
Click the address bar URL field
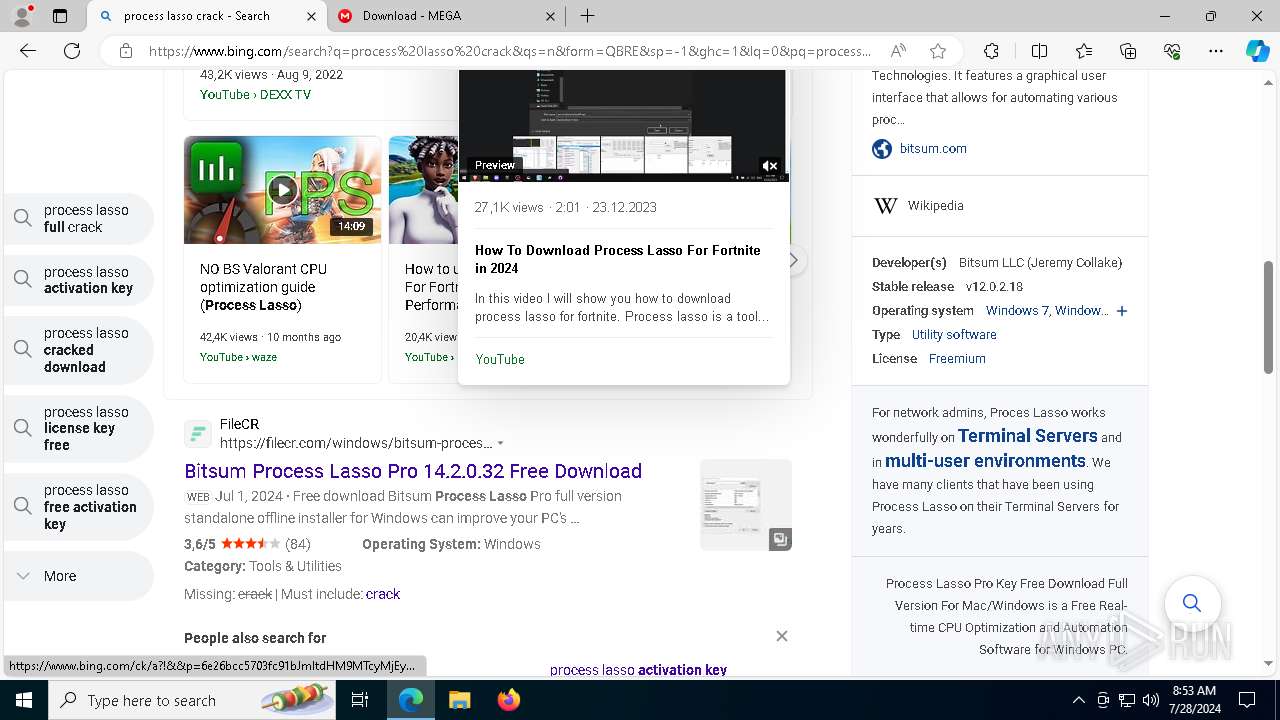510,51
